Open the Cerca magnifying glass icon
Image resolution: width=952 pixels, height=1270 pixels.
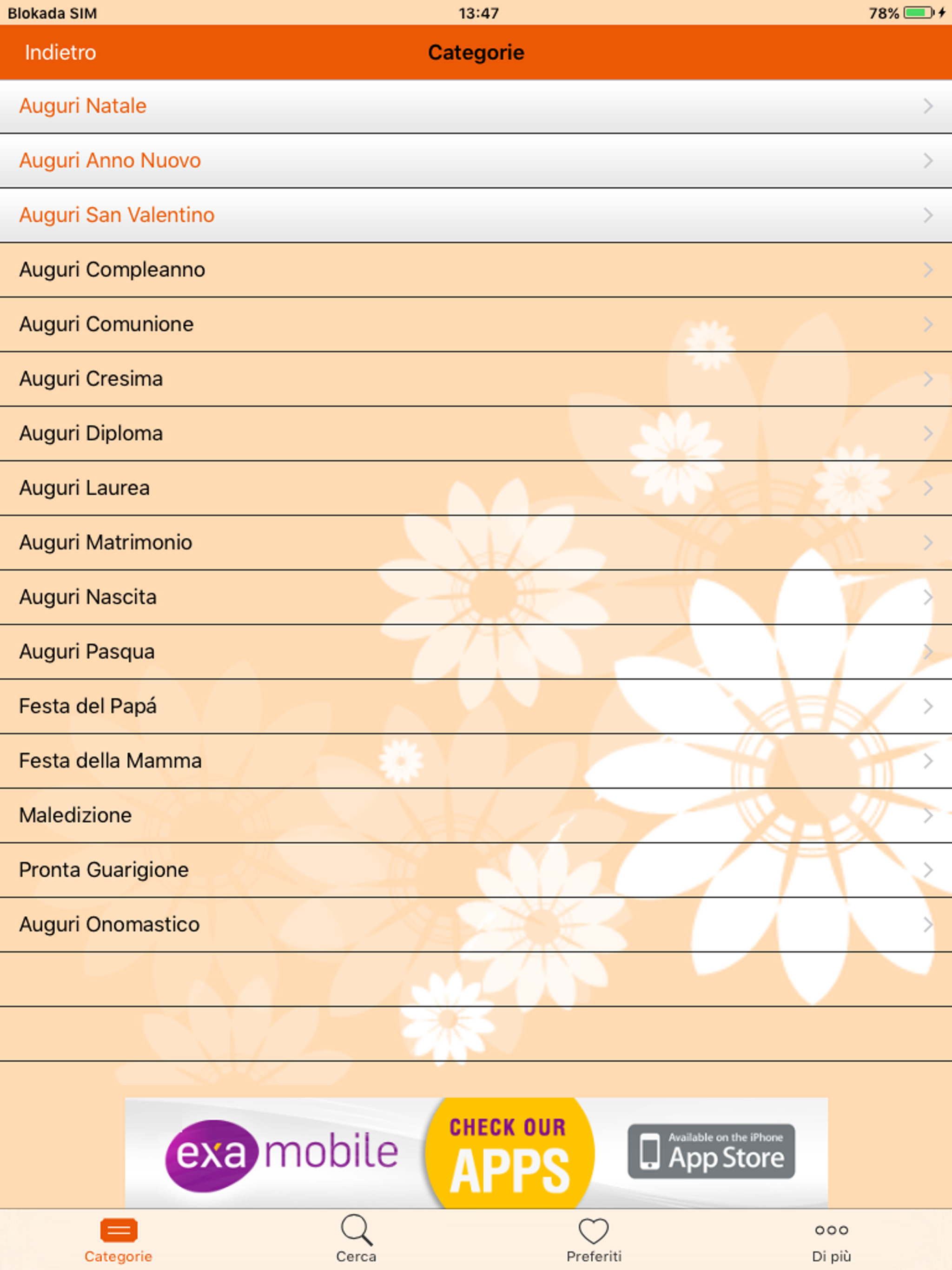pos(356,1230)
